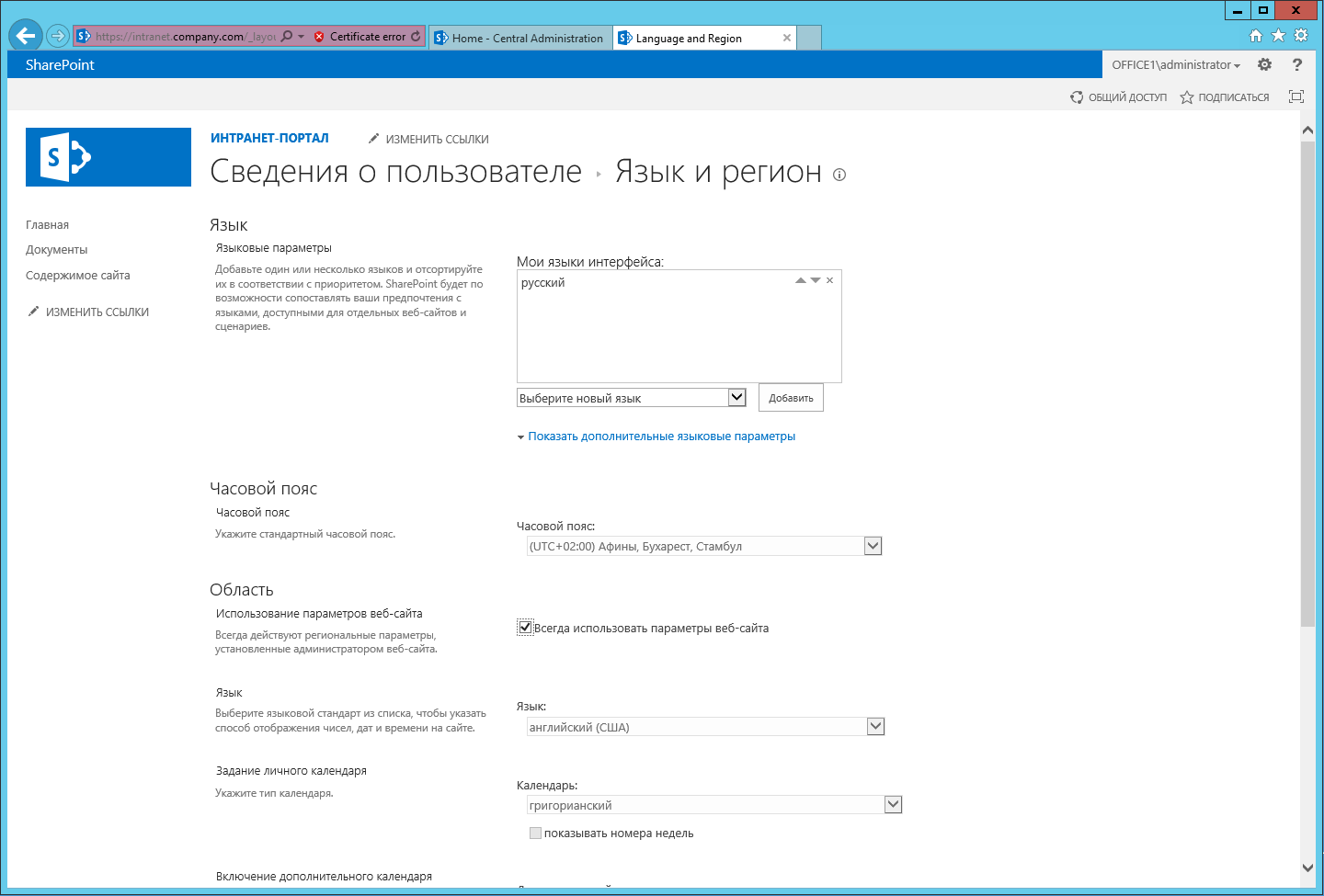
Task: Open SharePoint settings gear menu
Action: 1265,64
